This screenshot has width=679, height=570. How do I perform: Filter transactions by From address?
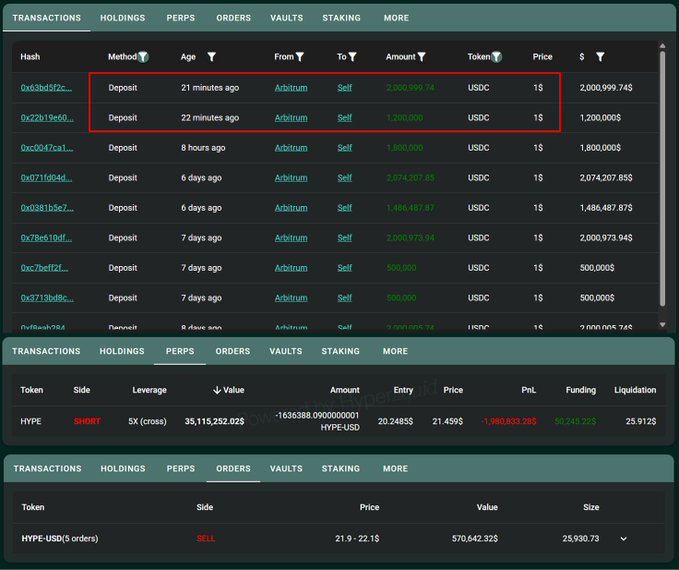(300, 57)
